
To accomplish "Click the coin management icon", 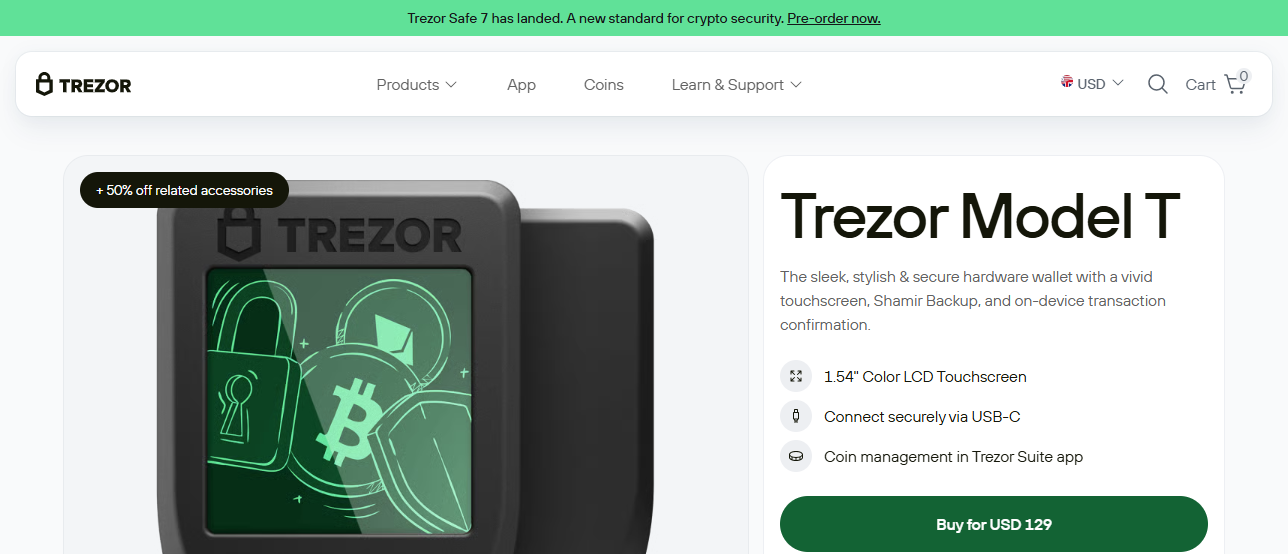I will (796, 456).
